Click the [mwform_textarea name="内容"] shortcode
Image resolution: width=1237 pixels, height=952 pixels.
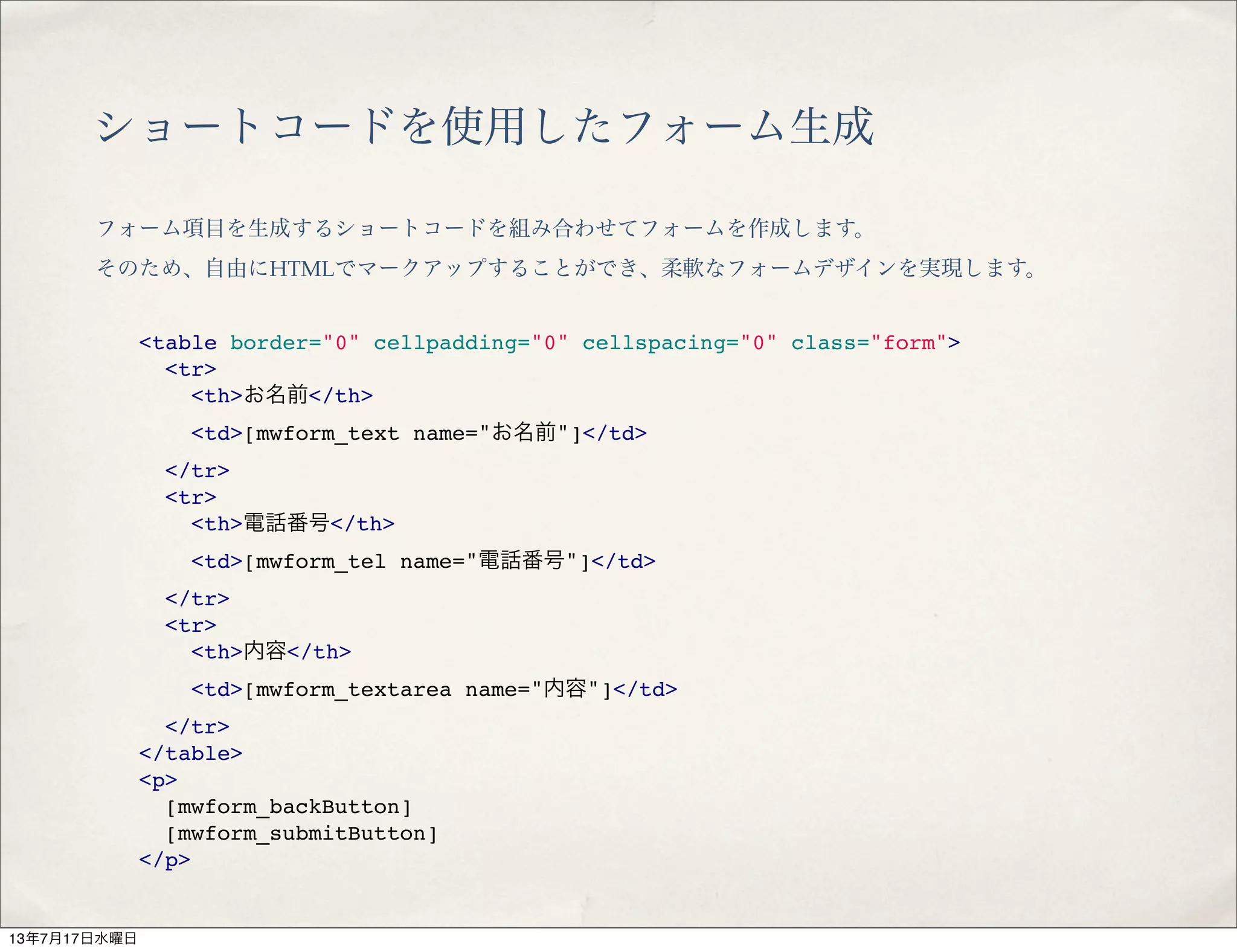pyautogui.click(x=428, y=689)
